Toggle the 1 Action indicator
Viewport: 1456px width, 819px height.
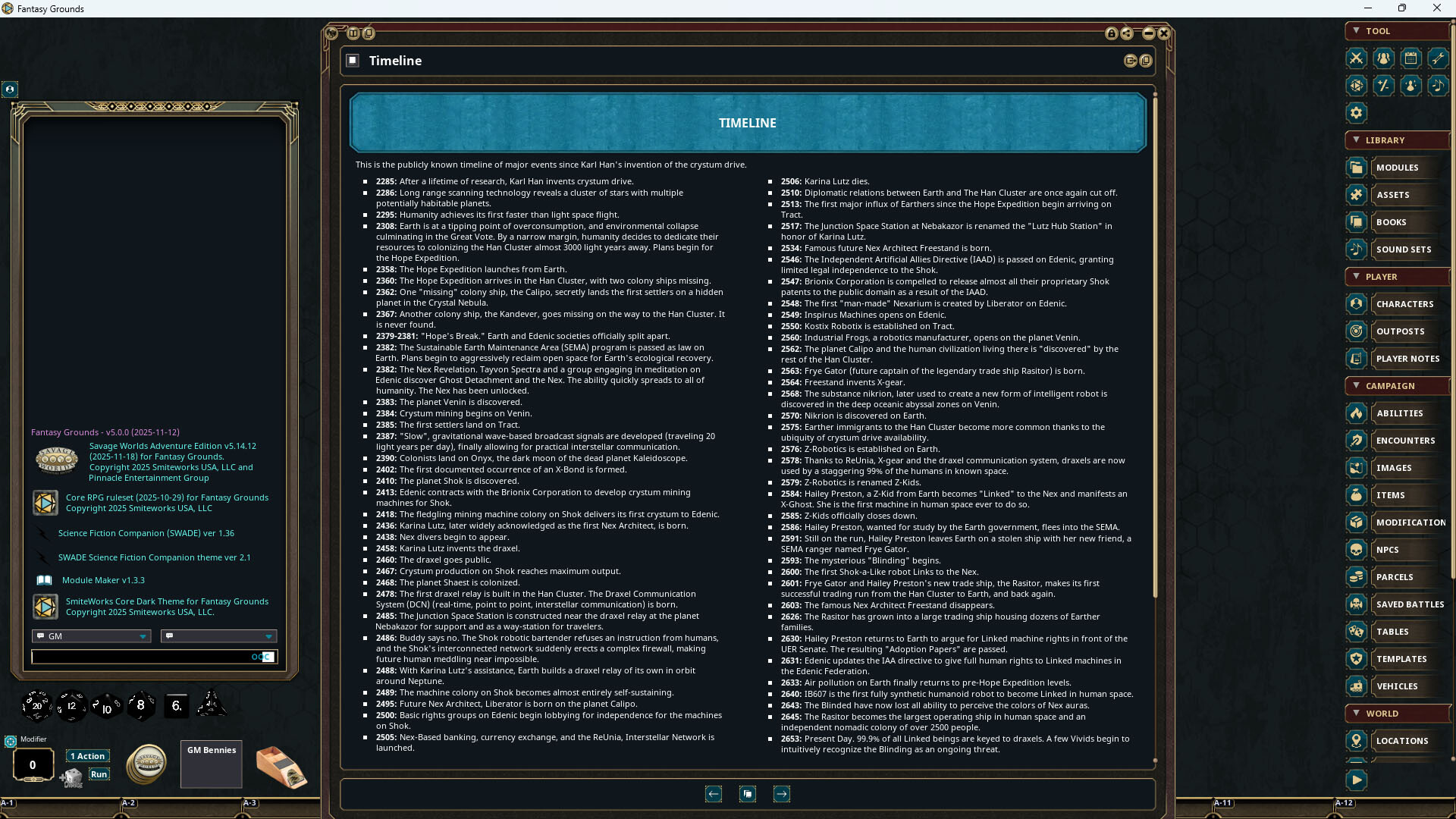(87, 756)
